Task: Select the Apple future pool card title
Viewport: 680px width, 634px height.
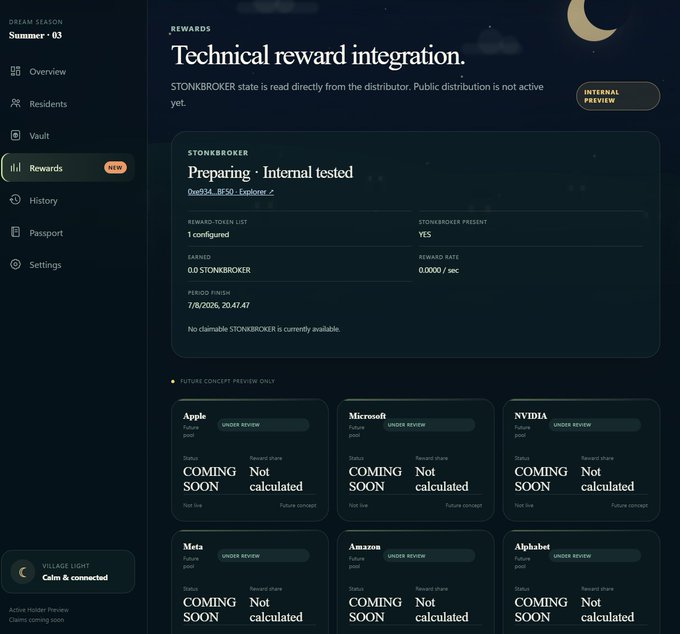Action: coord(194,416)
